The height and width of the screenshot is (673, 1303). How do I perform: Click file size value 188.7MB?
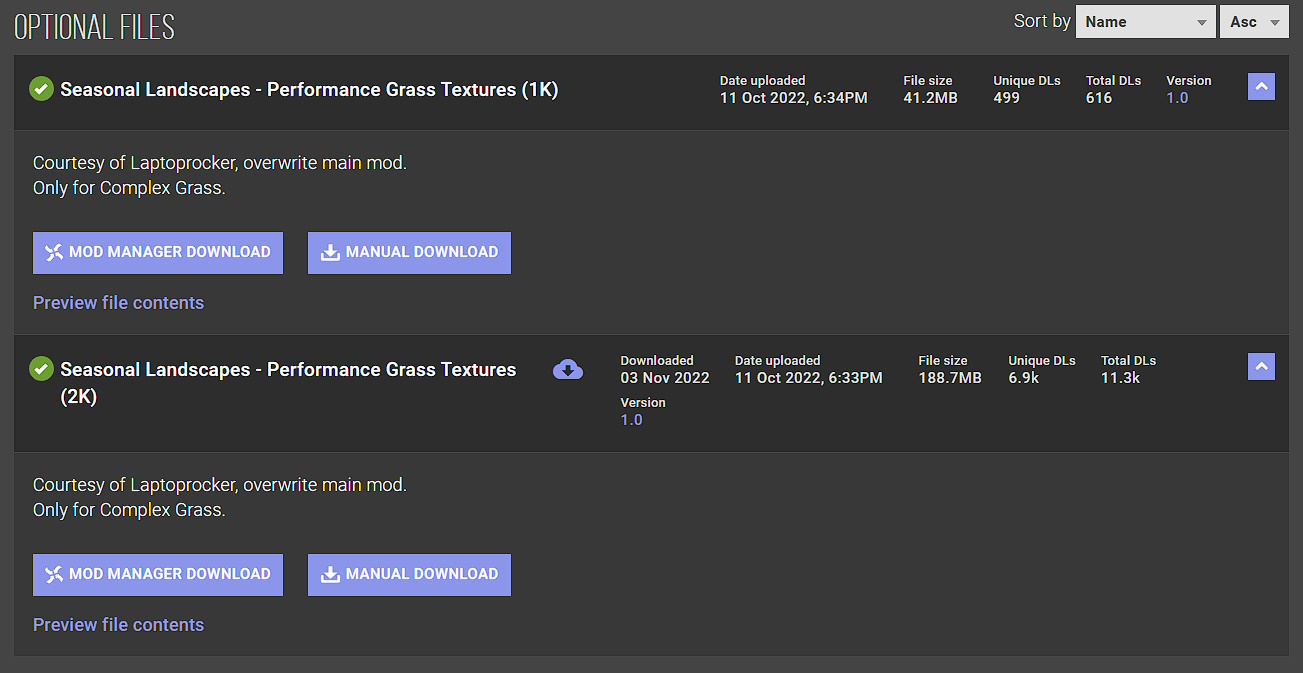tap(950, 378)
